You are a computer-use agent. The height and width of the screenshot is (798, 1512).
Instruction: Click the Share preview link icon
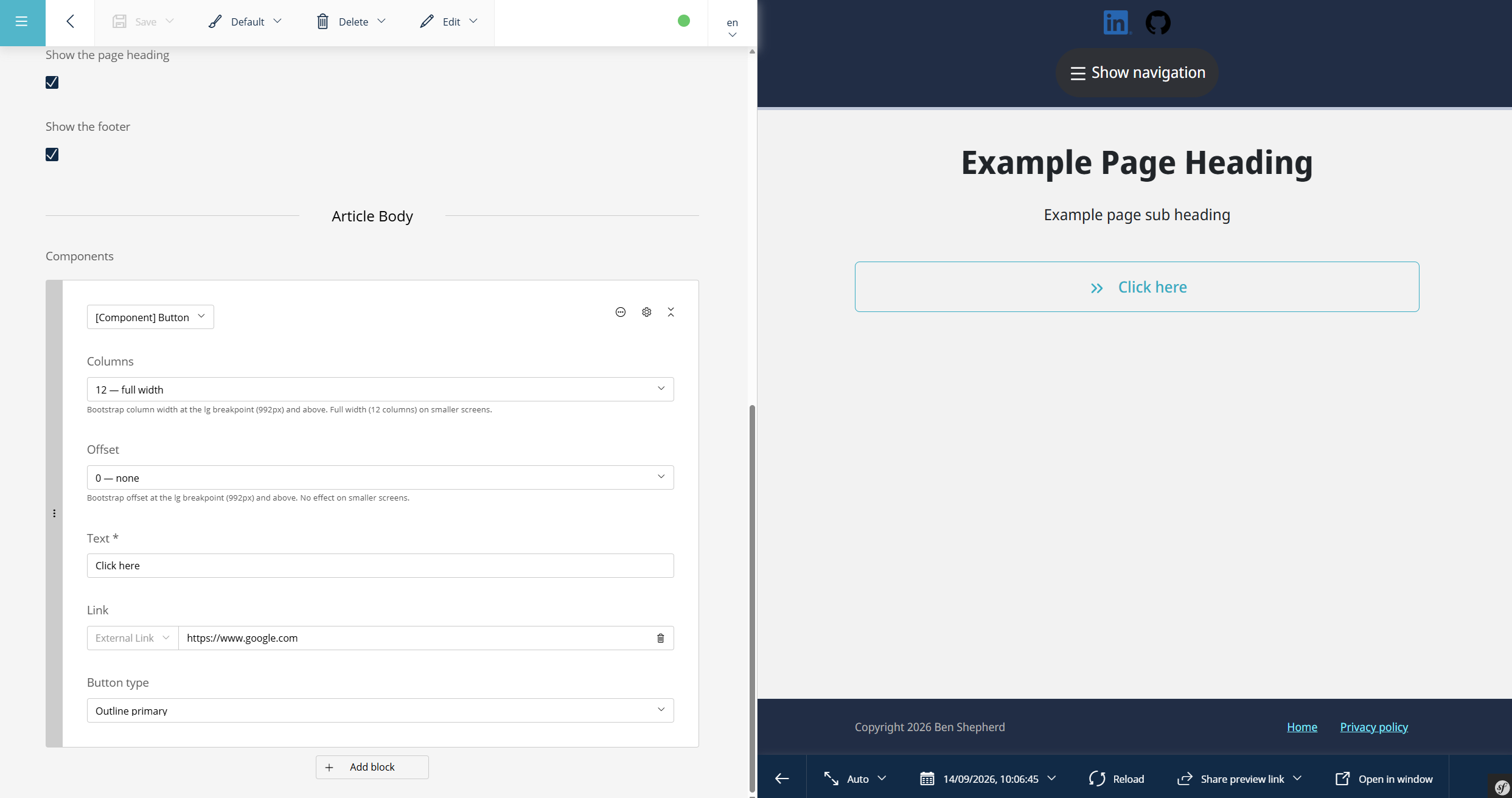tap(1185, 779)
